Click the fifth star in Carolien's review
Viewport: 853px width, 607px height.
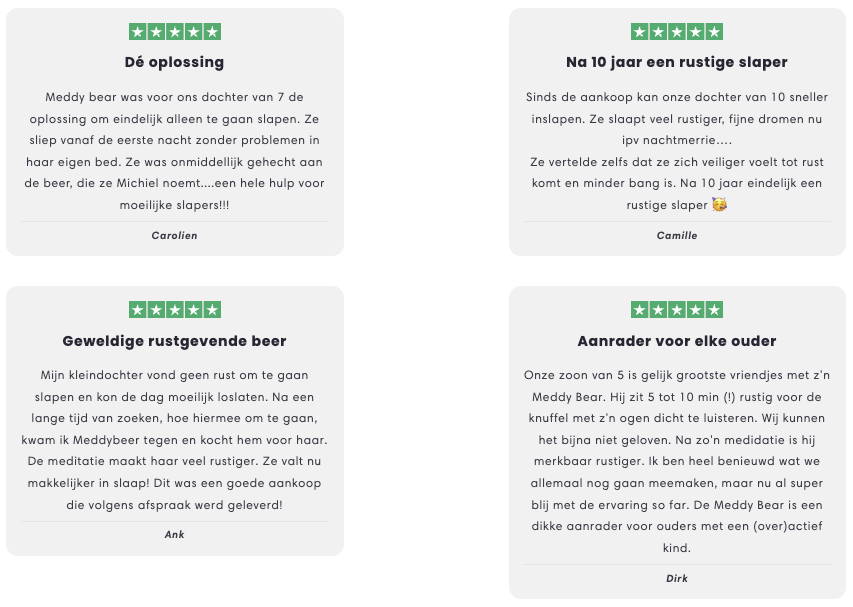coord(212,32)
